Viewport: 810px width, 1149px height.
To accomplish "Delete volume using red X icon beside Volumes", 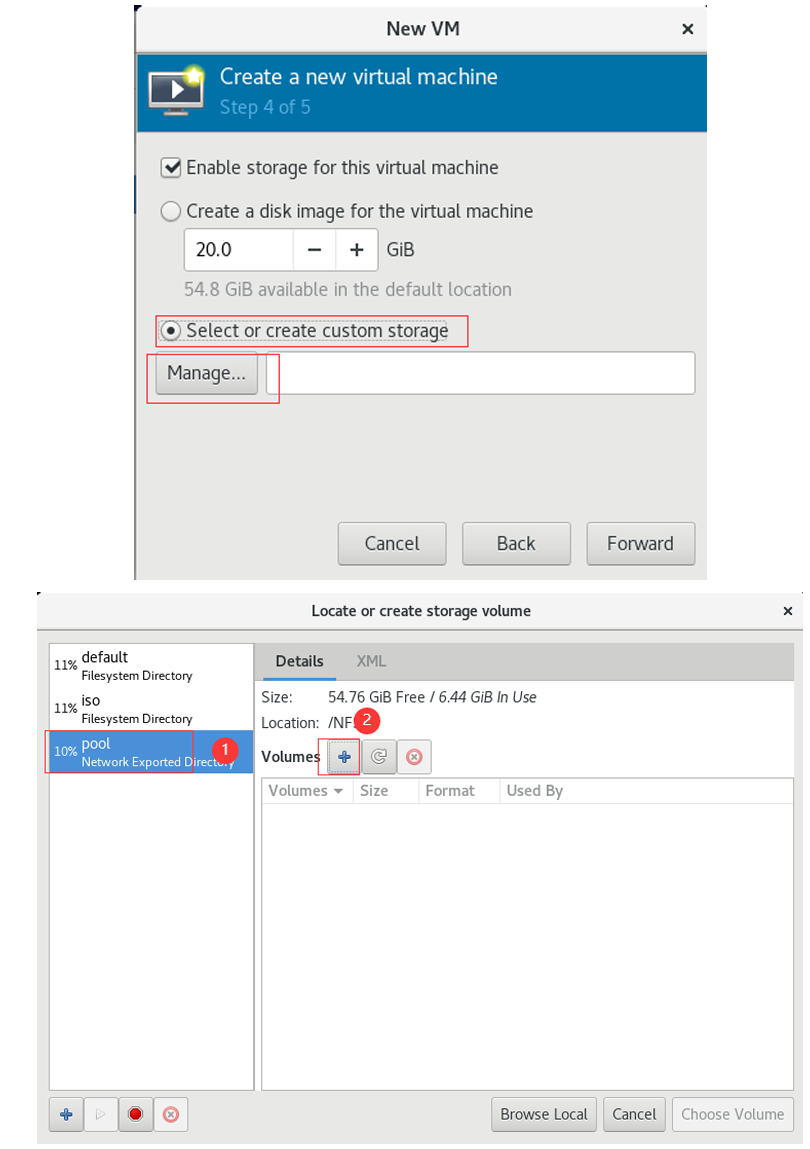I will click(414, 757).
